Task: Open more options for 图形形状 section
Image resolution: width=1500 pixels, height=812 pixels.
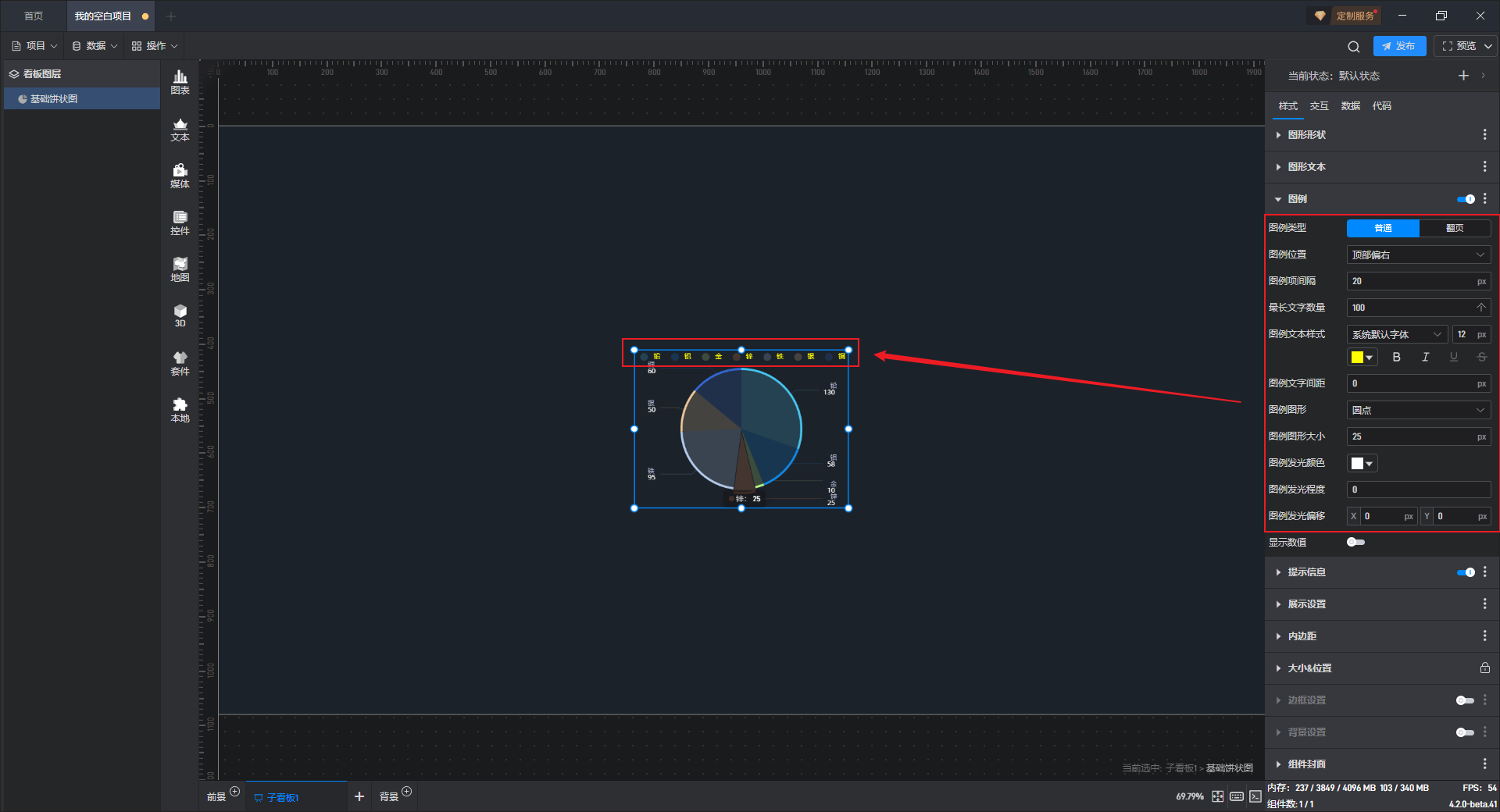Action: pyautogui.click(x=1484, y=135)
